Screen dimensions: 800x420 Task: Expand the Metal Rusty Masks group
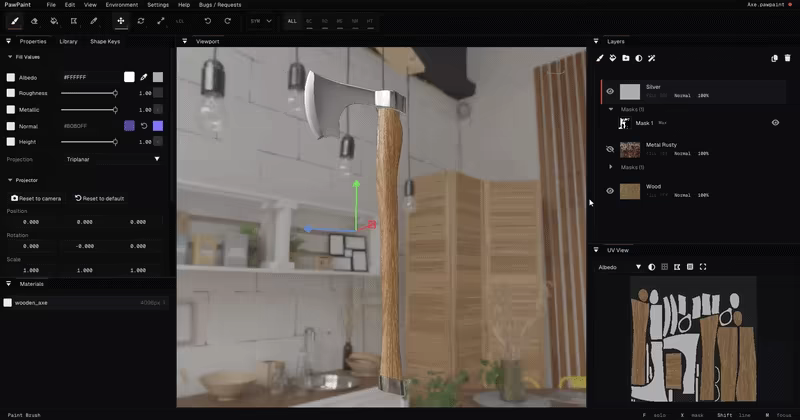(611, 167)
